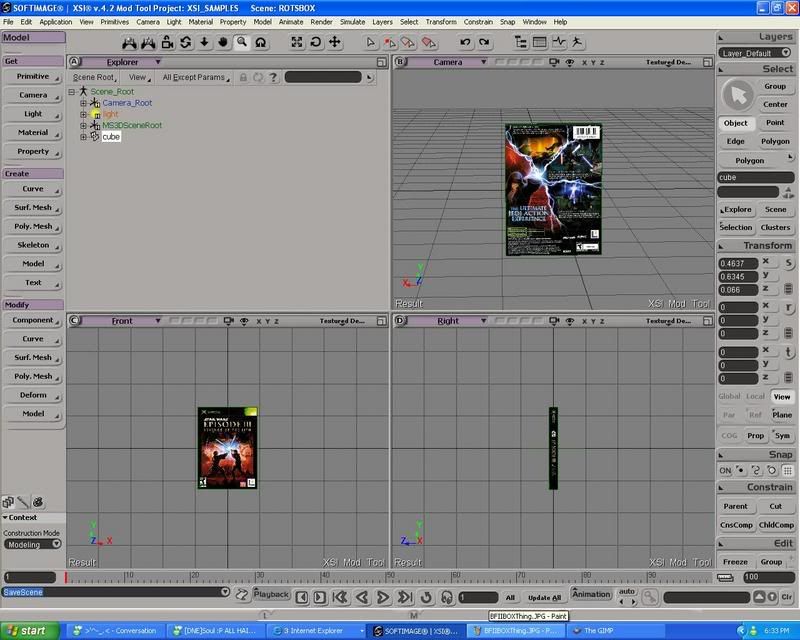This screenshot has height=640, width=800.
Task: Toggle Sym symmetry mode
Action: pyautogui.click(x=782, y=435)
